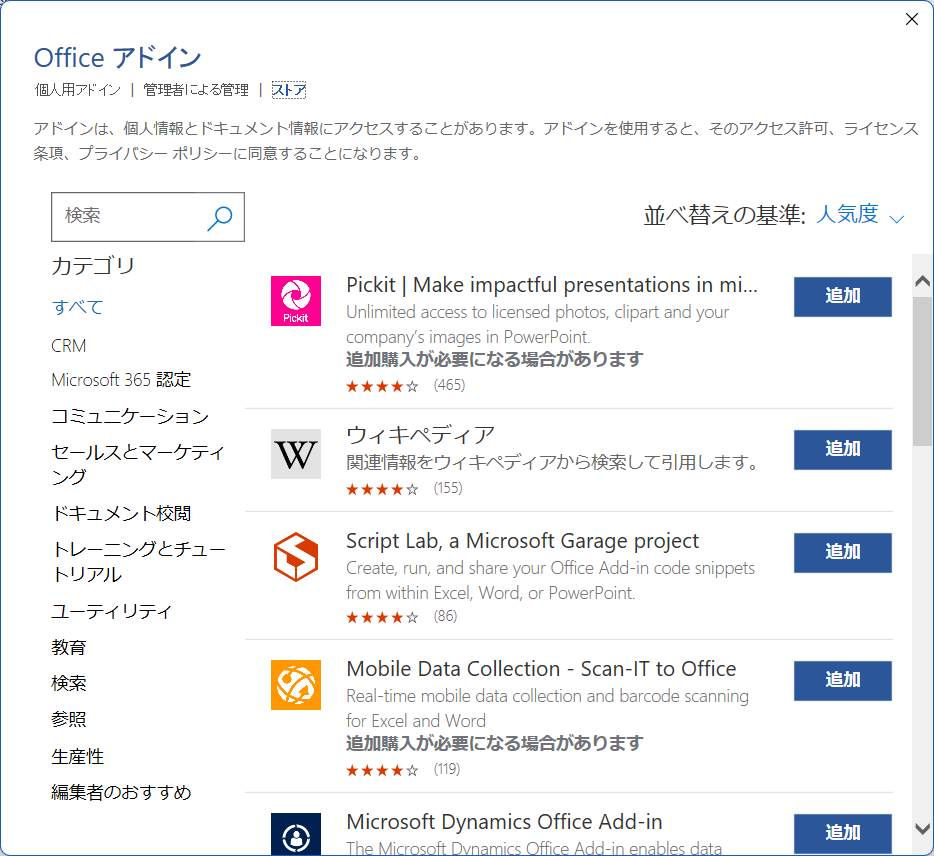Screen dimensions: 934x856
Task: Add the Pickit add-in
Action: [842, 297]
